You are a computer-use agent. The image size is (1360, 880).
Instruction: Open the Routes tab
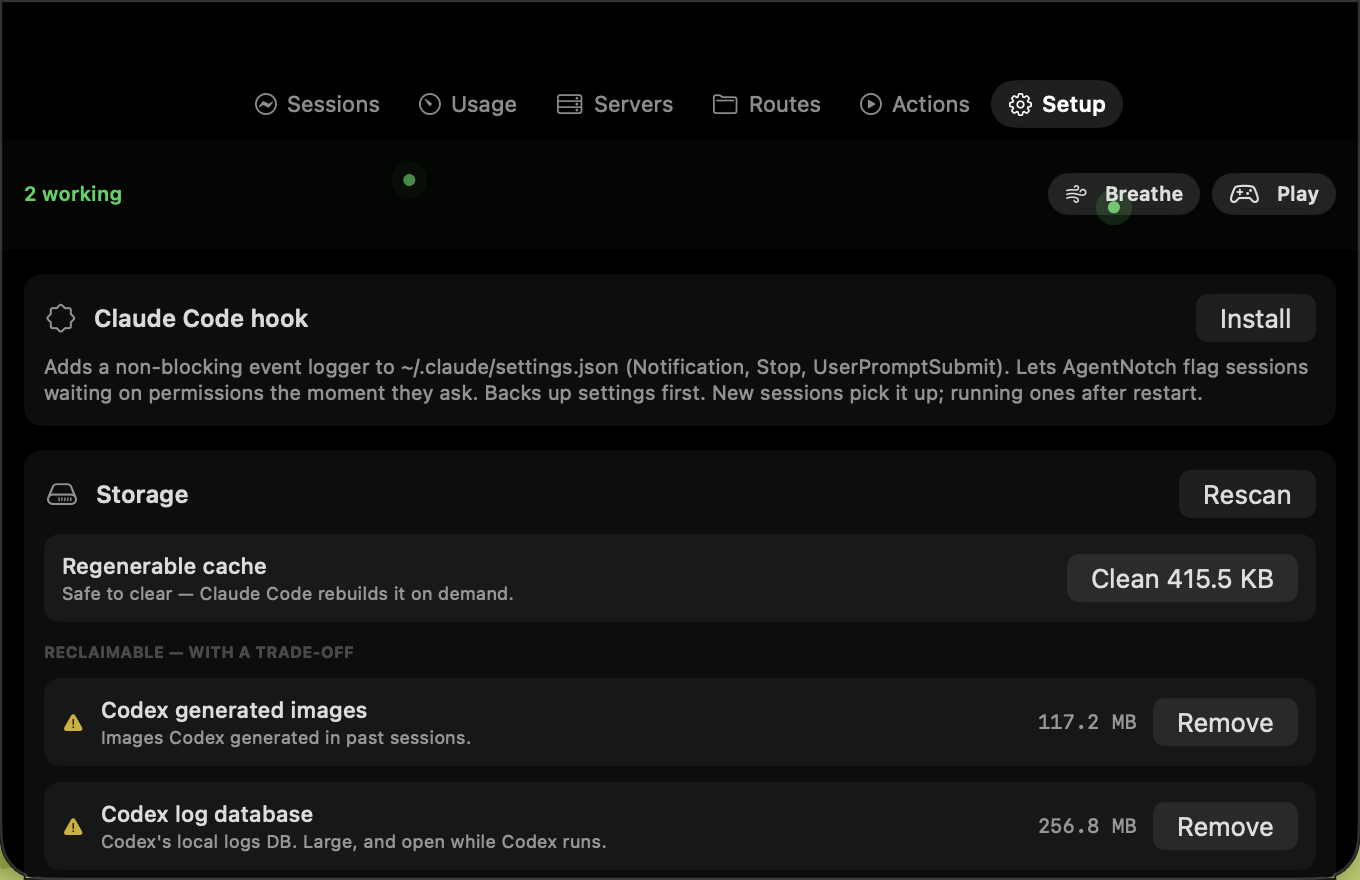click(766, 104)
